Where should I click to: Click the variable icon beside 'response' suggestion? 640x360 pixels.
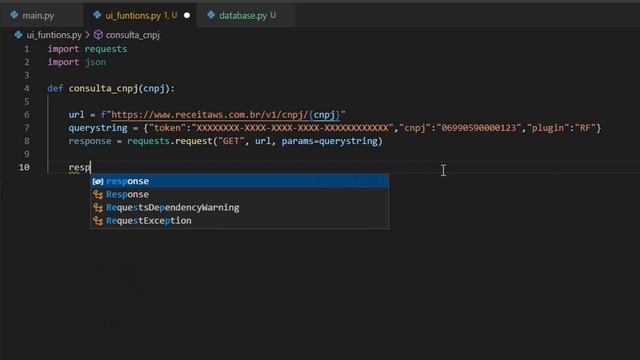click(x=98, y=181)
